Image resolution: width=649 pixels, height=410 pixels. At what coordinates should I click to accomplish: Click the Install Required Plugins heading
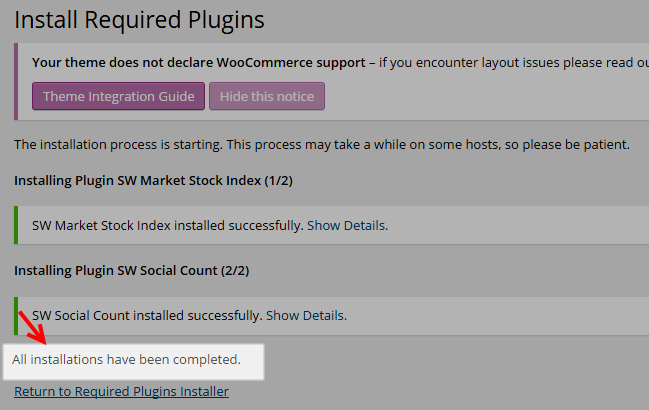(x=139, y=20)
